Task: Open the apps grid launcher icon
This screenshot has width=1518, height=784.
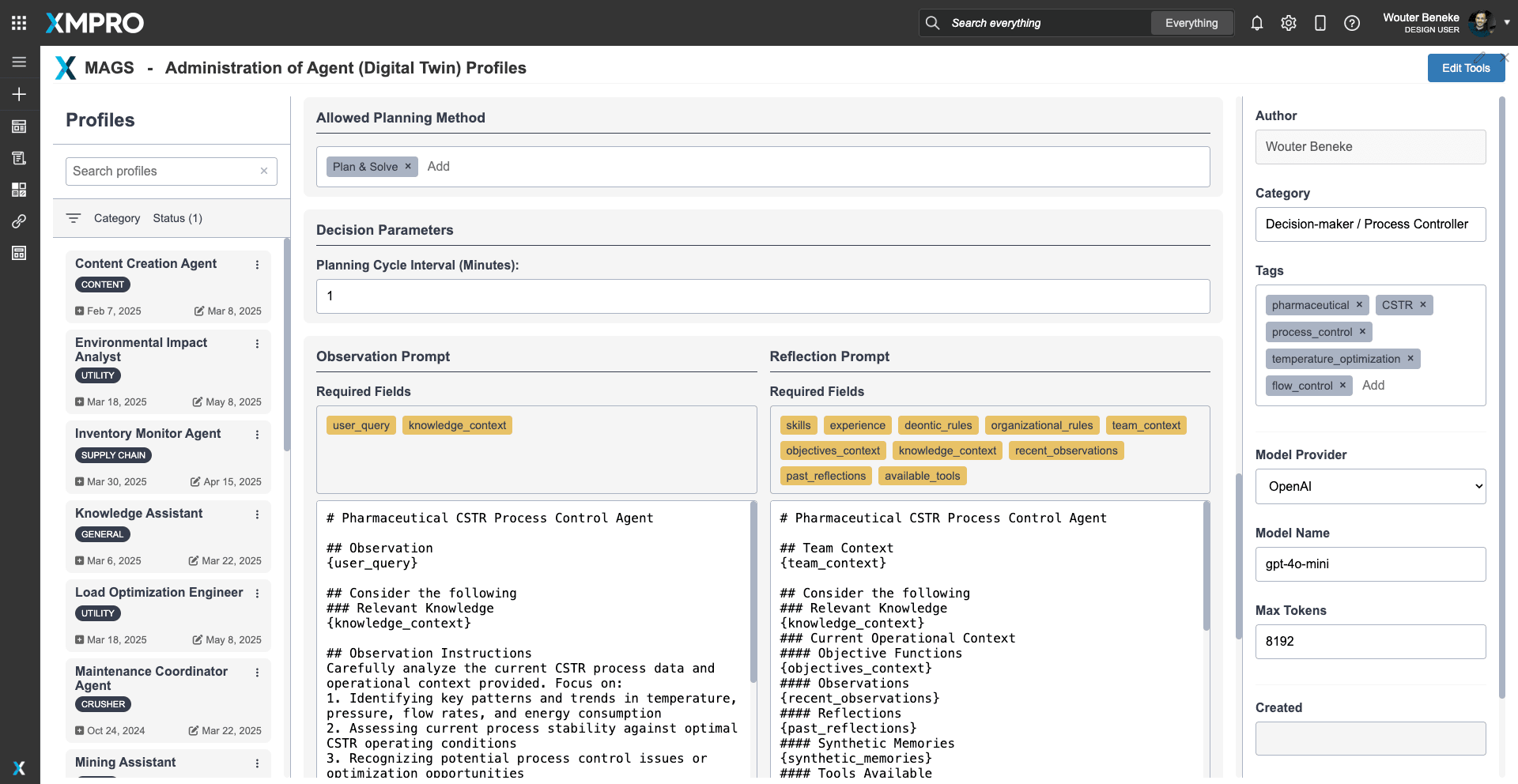Action: (19, 23)
